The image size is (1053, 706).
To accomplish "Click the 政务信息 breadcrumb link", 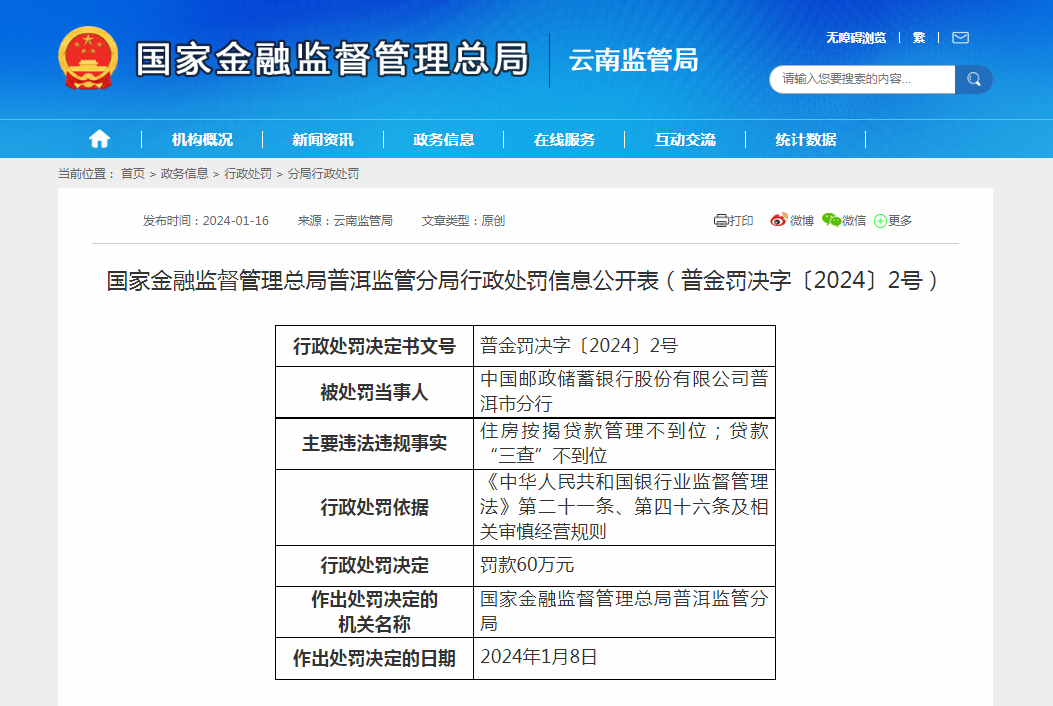I will [x=184, y=174].
